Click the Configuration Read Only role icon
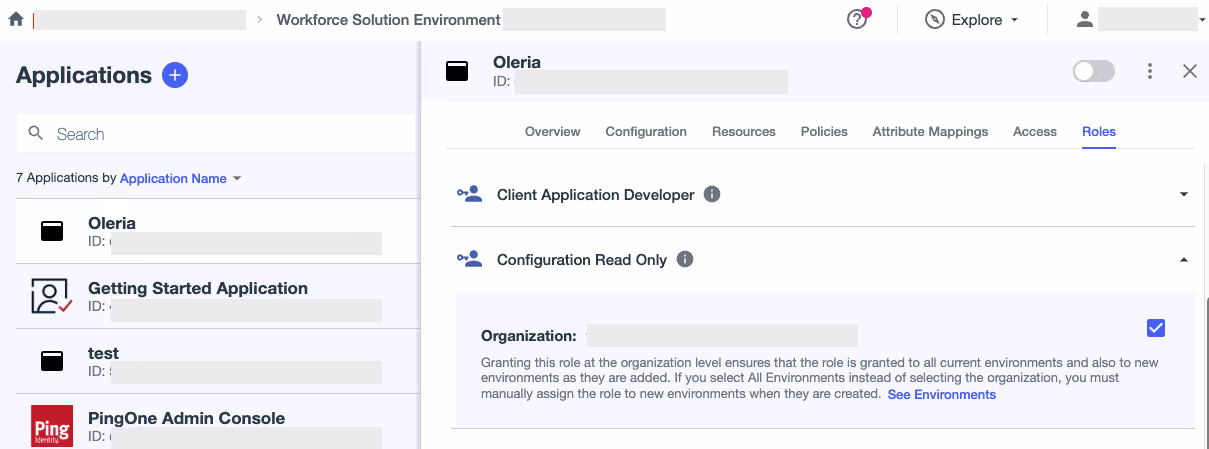The image size is (1209, 449). [x=470, y=259]
